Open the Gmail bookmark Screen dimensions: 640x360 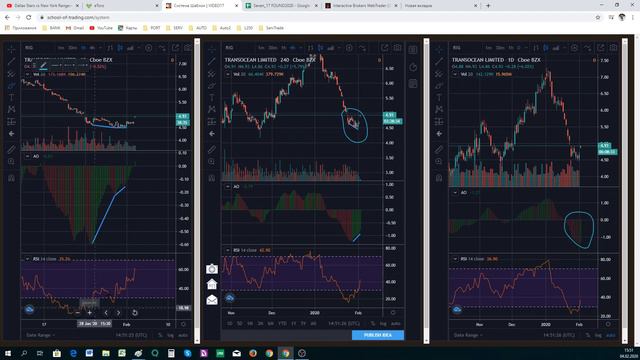[x=75, y=28]
